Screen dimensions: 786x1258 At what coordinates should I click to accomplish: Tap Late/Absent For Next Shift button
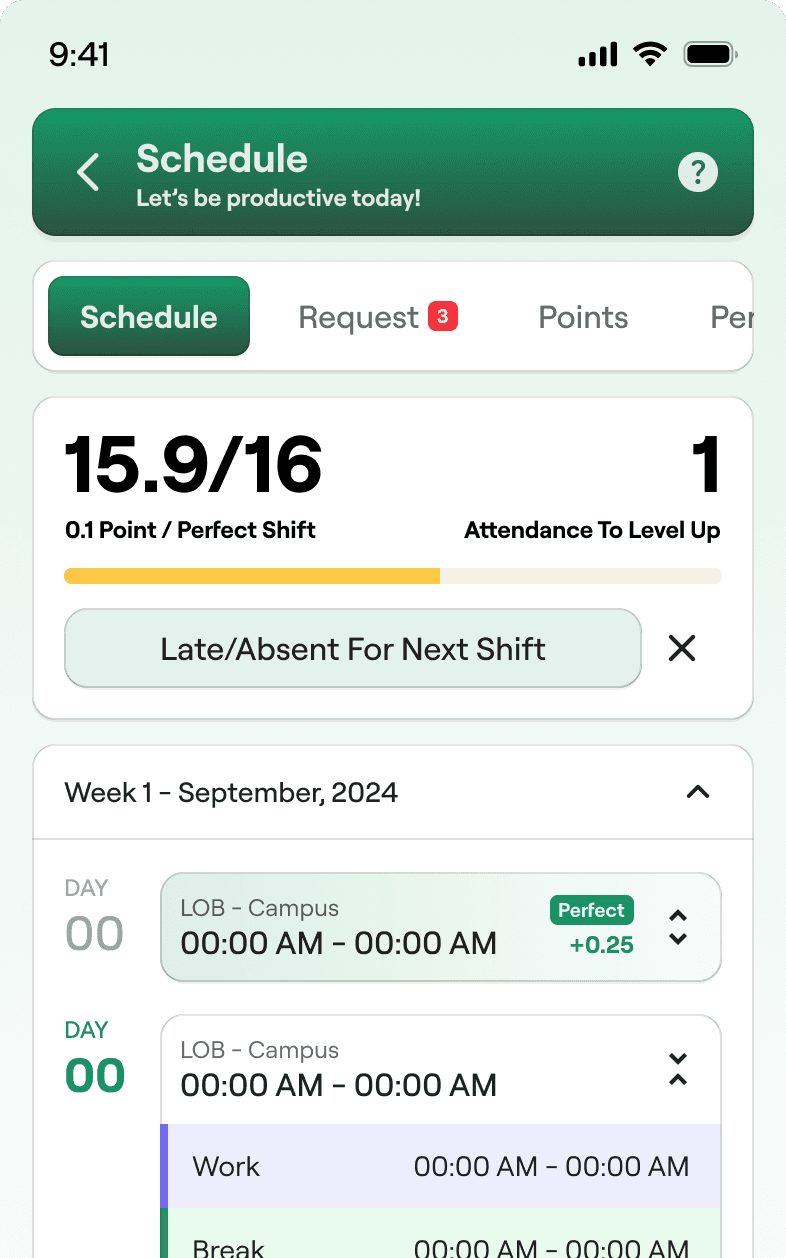353,648
